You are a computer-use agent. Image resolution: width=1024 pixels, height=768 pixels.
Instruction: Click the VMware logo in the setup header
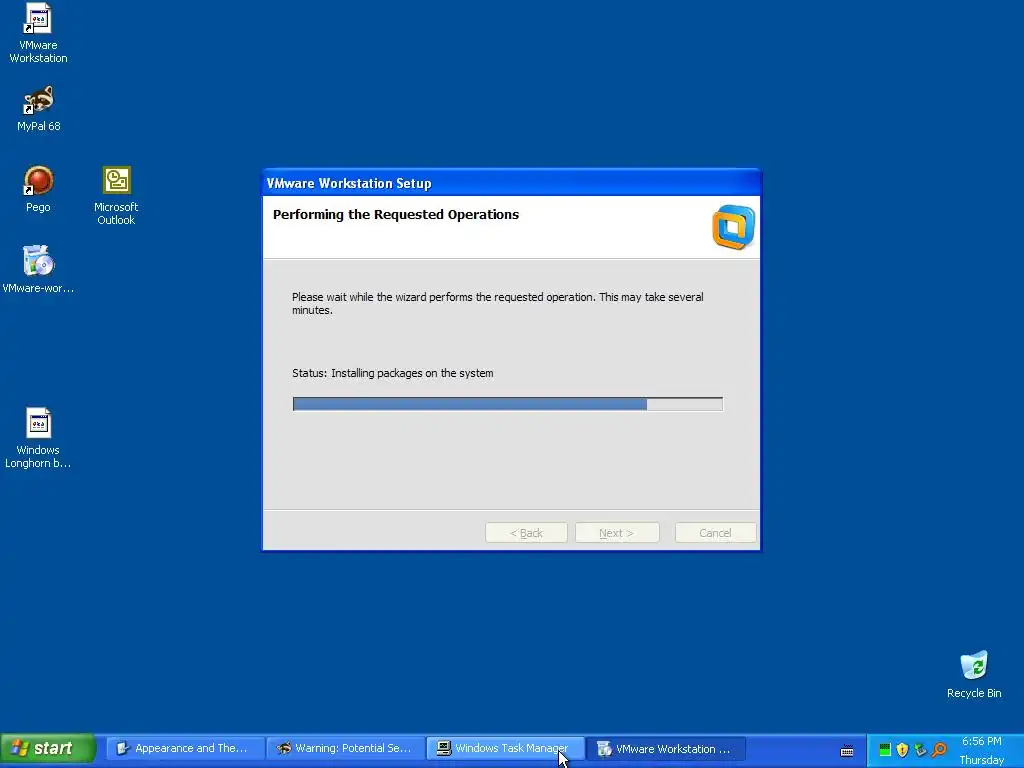point(733,227)
